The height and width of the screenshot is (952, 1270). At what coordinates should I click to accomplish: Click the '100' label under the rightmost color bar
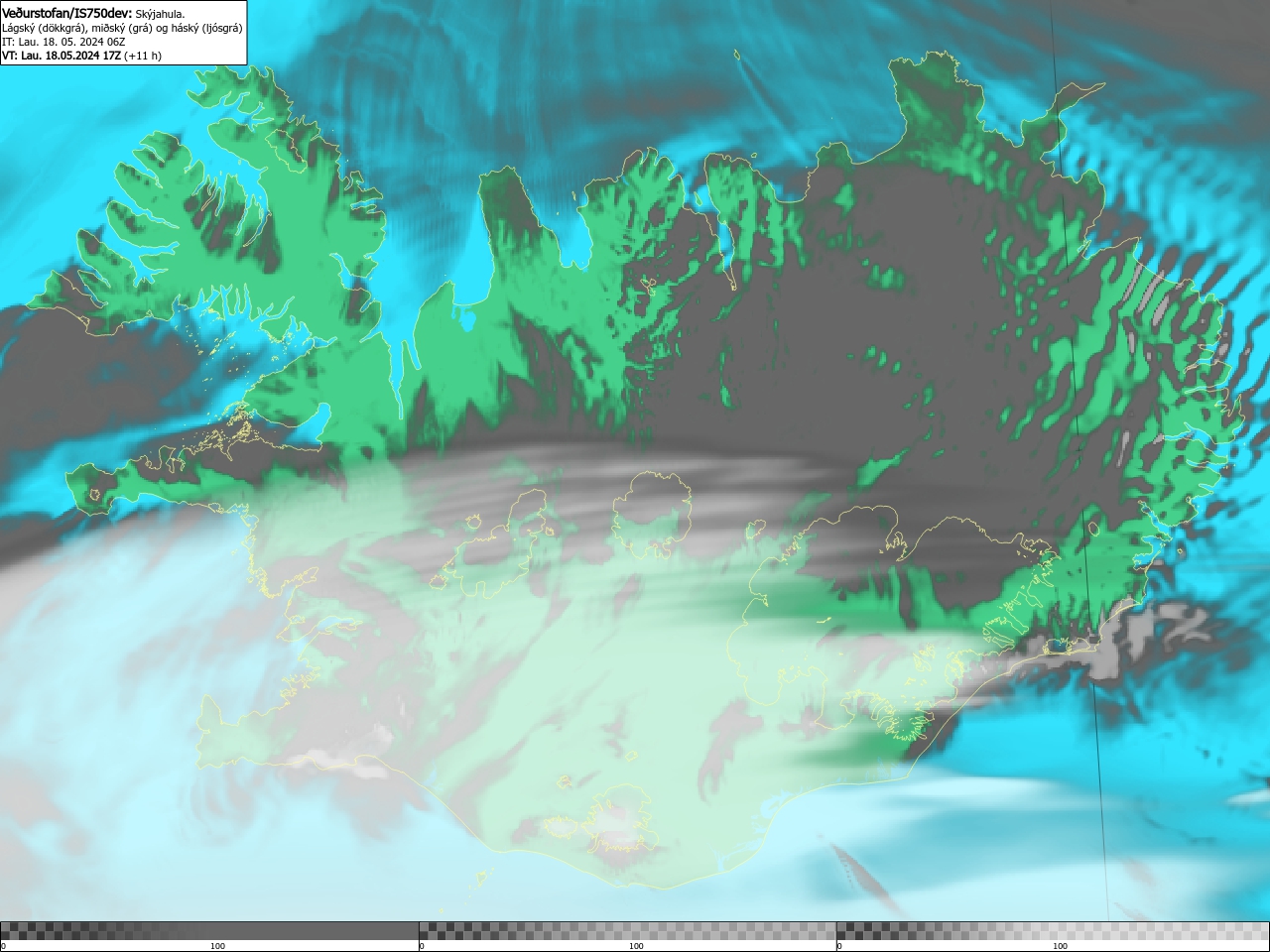1060,946
